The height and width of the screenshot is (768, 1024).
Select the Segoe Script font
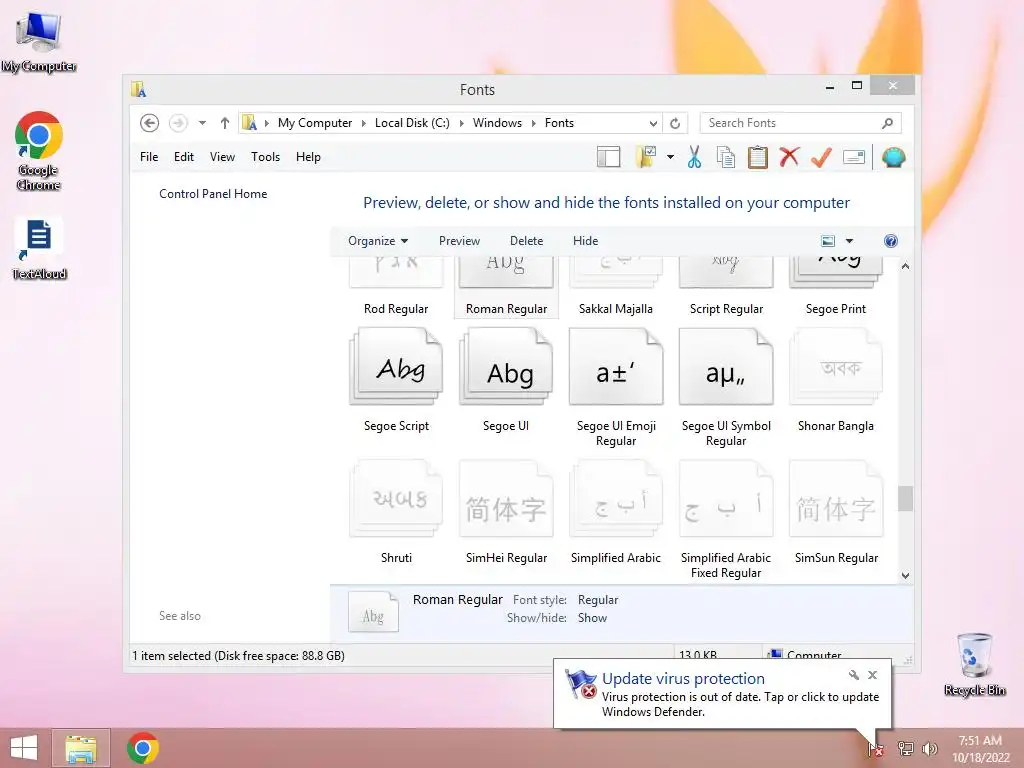[396, 381]
